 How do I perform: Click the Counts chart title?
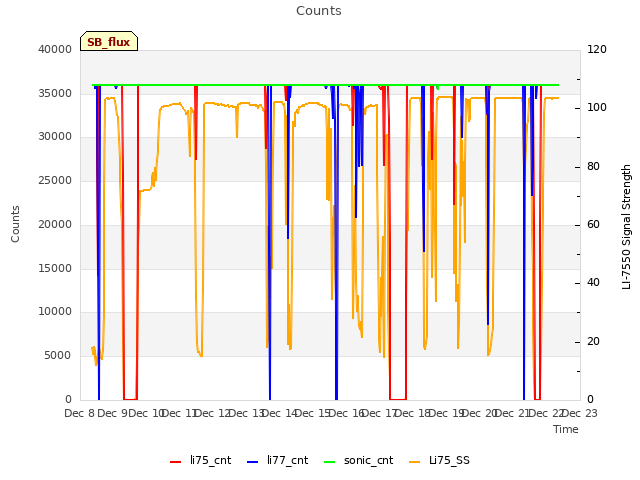coord(319,11)
